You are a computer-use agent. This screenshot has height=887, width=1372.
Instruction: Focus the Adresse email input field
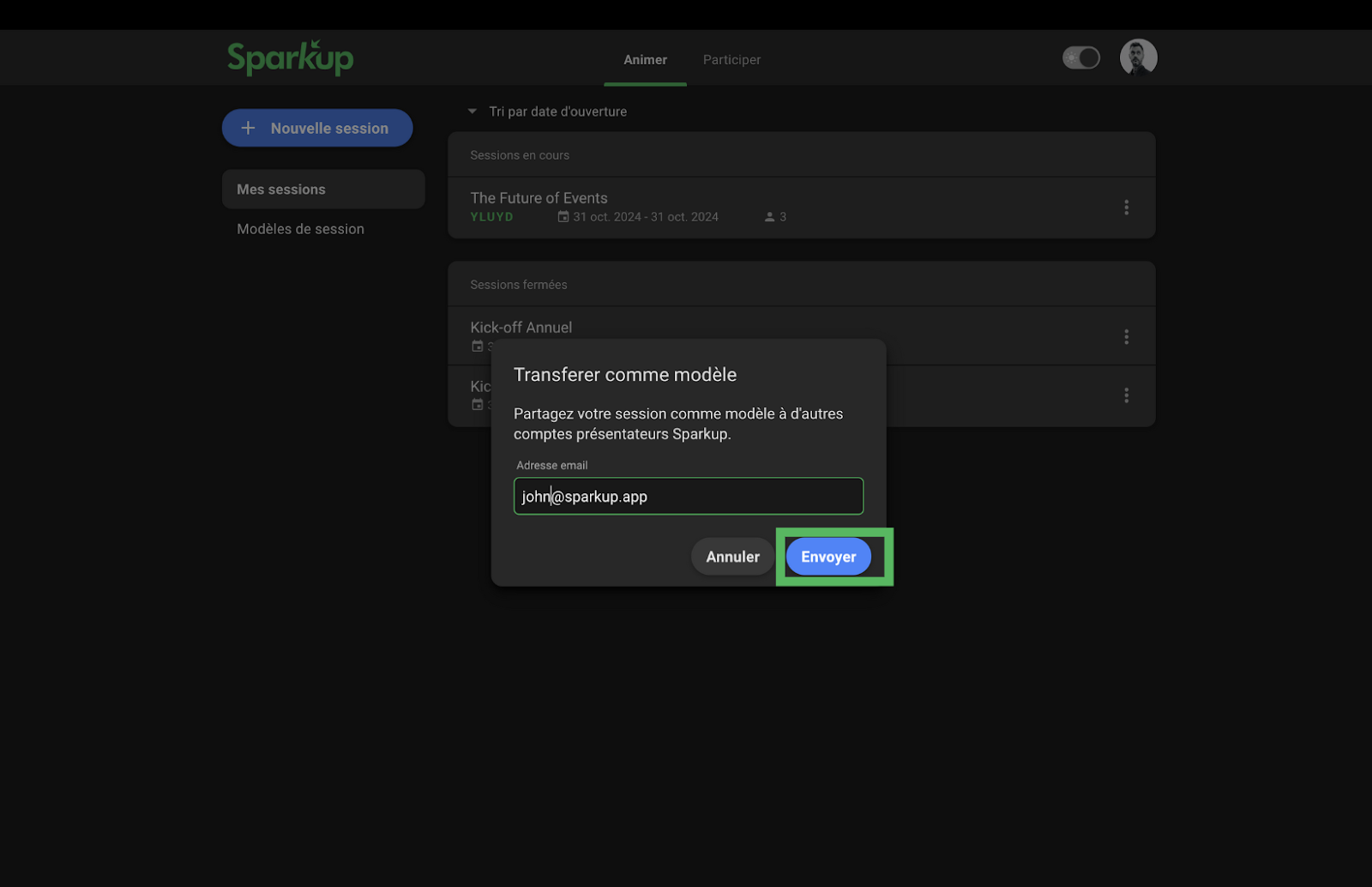click(x=688, y=497)
